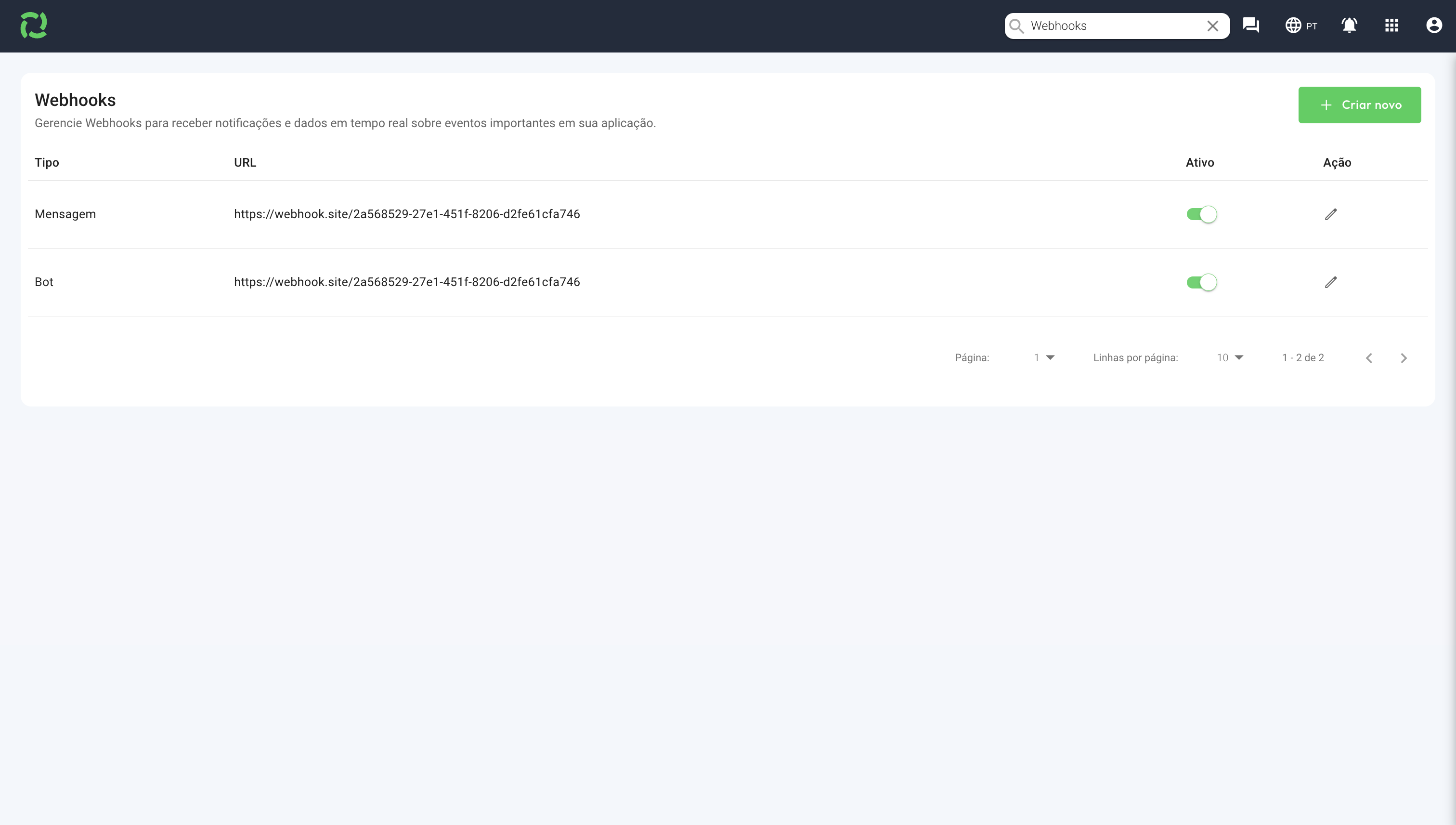Screen dimensions: 1456x825
Task: Click the Mensagem type cell
Action: (x=65, y=214)
